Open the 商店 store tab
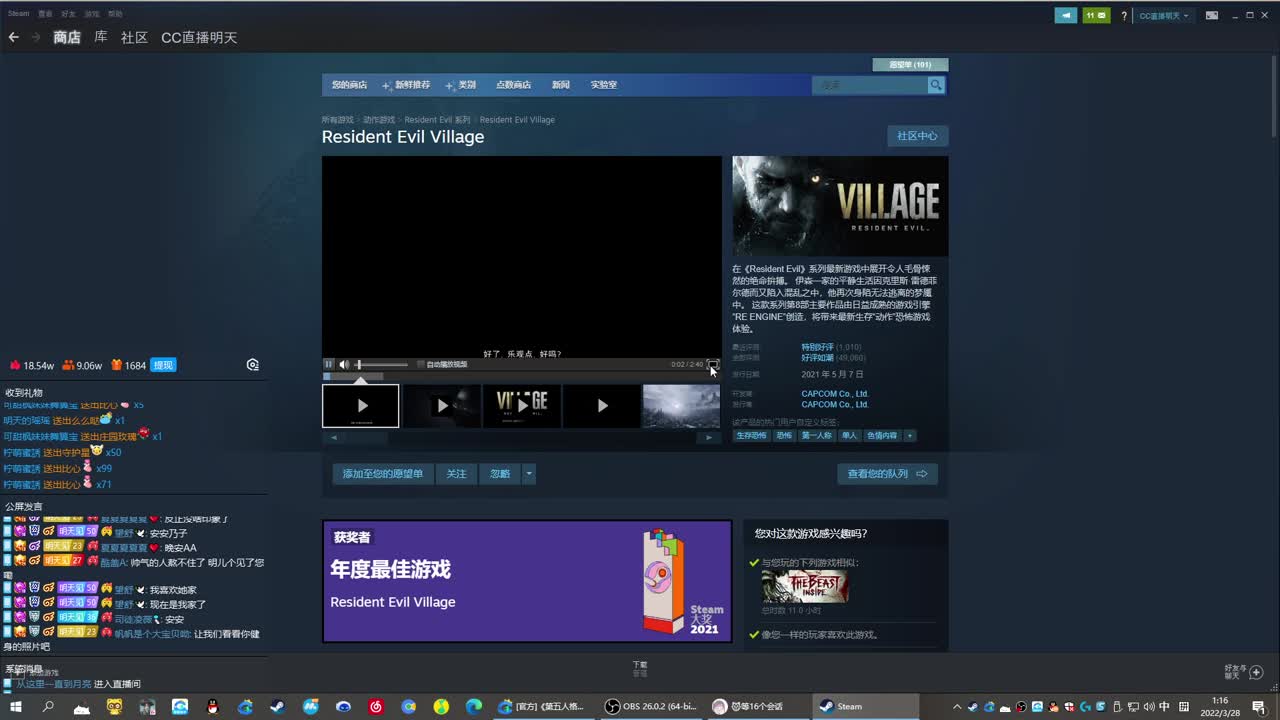 point(67,37)
